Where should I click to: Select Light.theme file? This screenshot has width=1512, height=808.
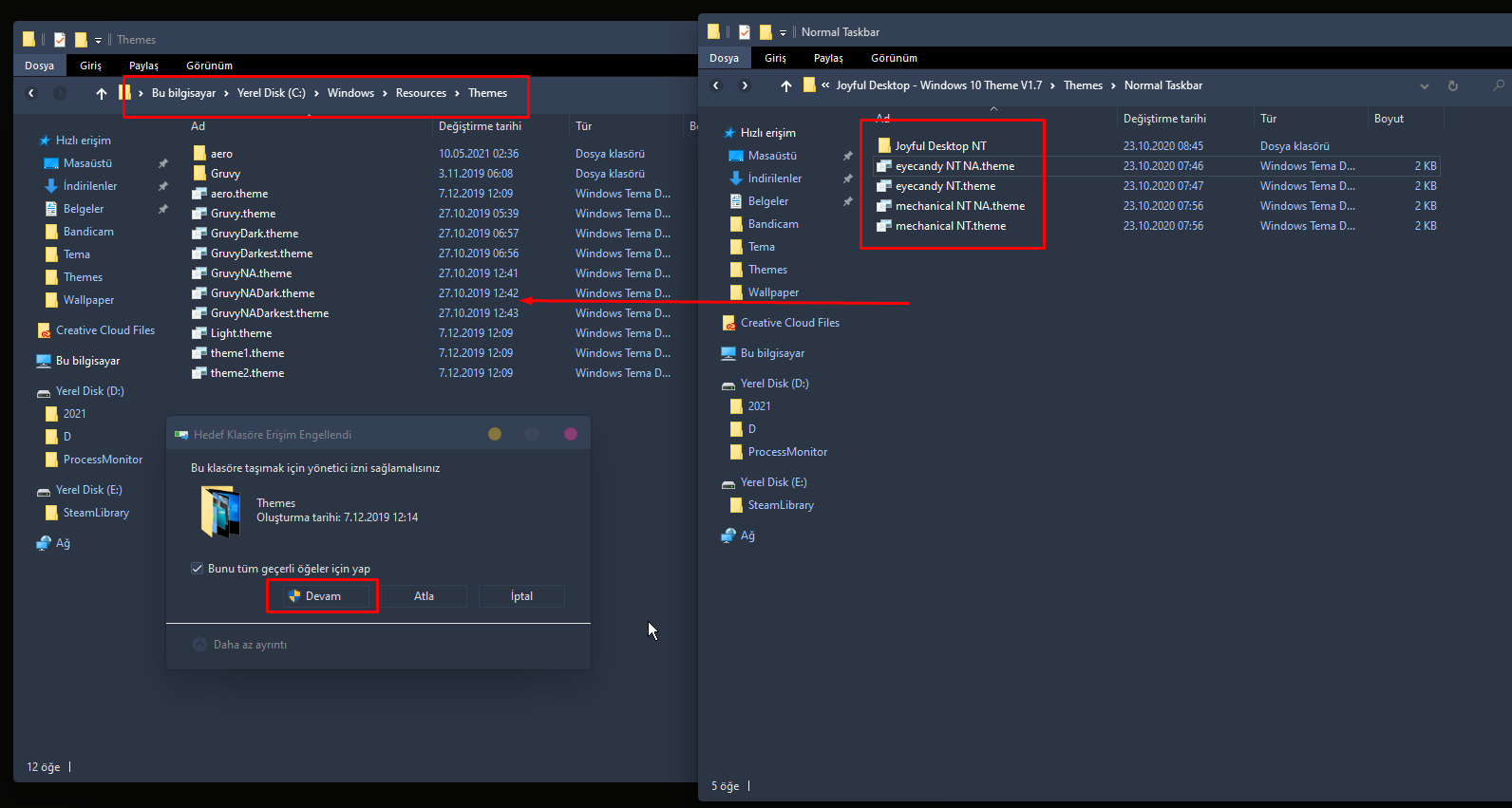(241, 333)
